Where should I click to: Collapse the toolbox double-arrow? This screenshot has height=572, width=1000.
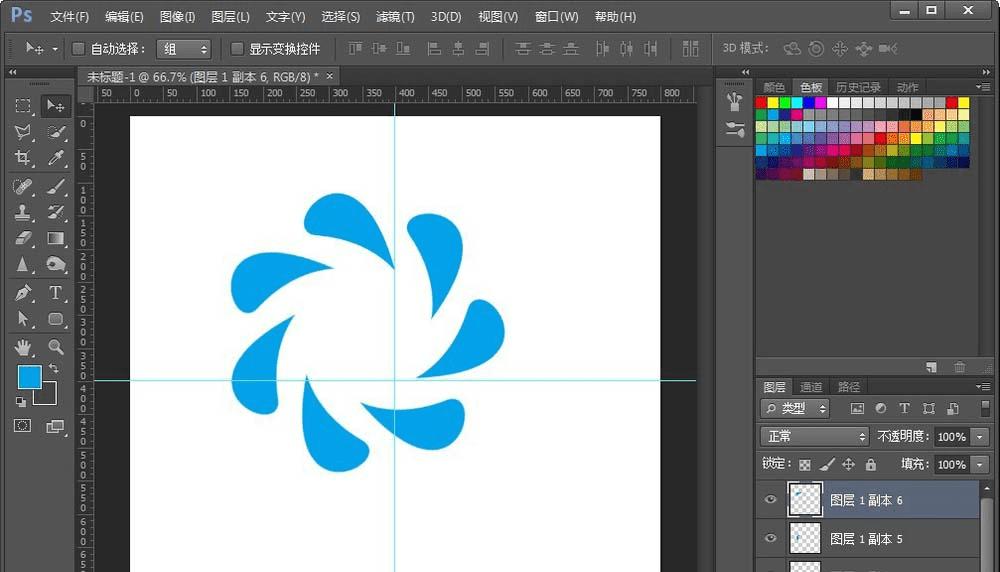point(12,72)
